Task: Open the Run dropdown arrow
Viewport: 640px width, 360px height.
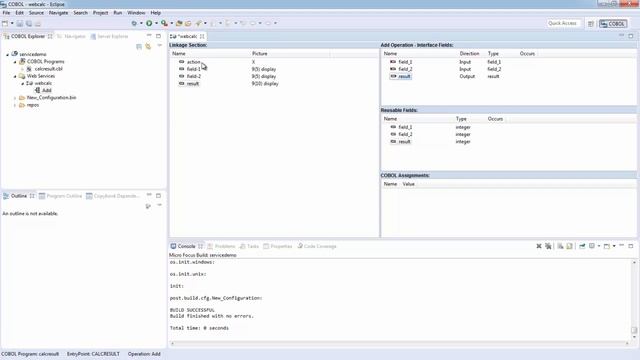Action: [x=156, y=23]
